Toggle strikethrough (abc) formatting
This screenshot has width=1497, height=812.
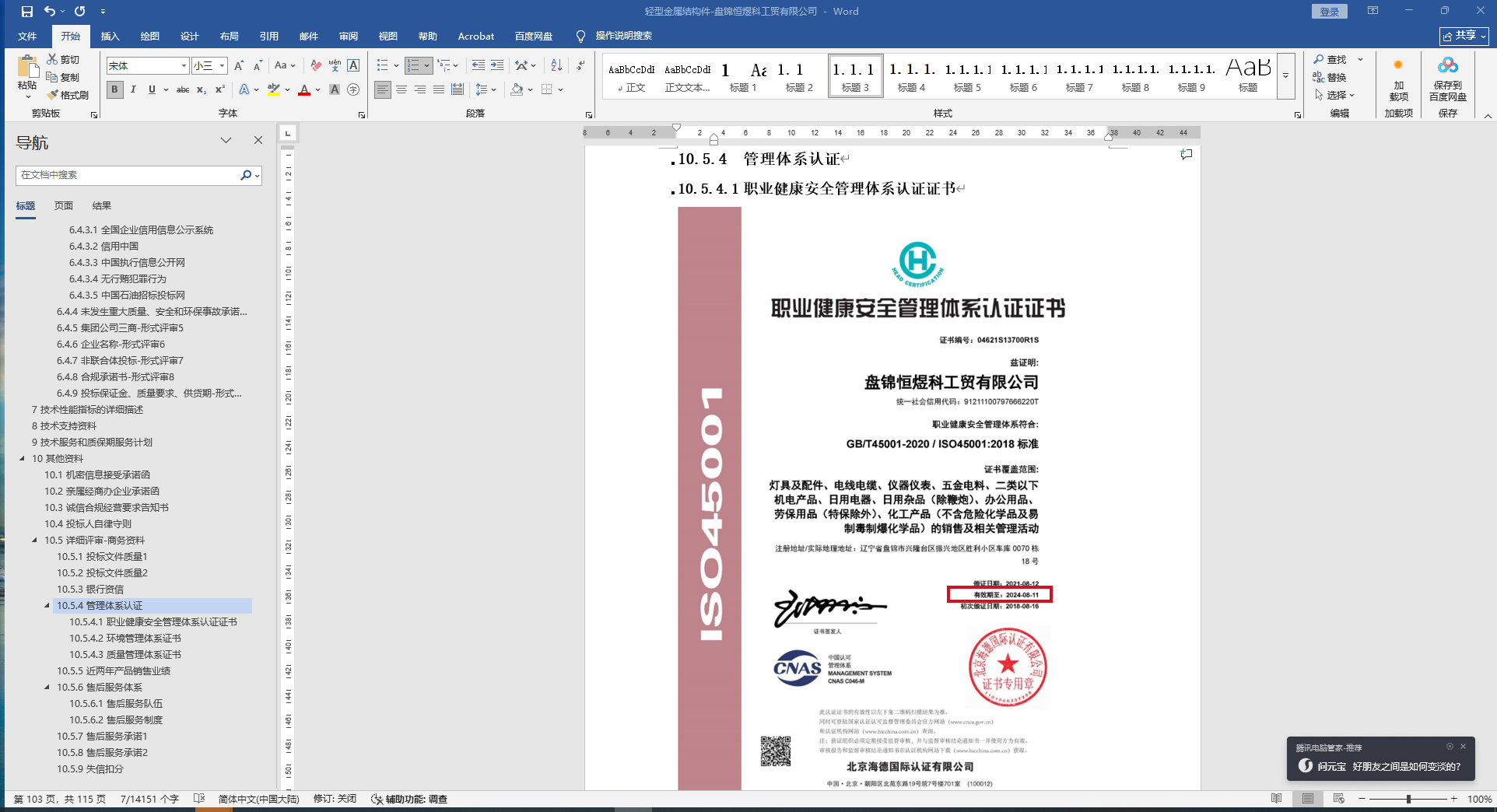click(x=183, y=89)
